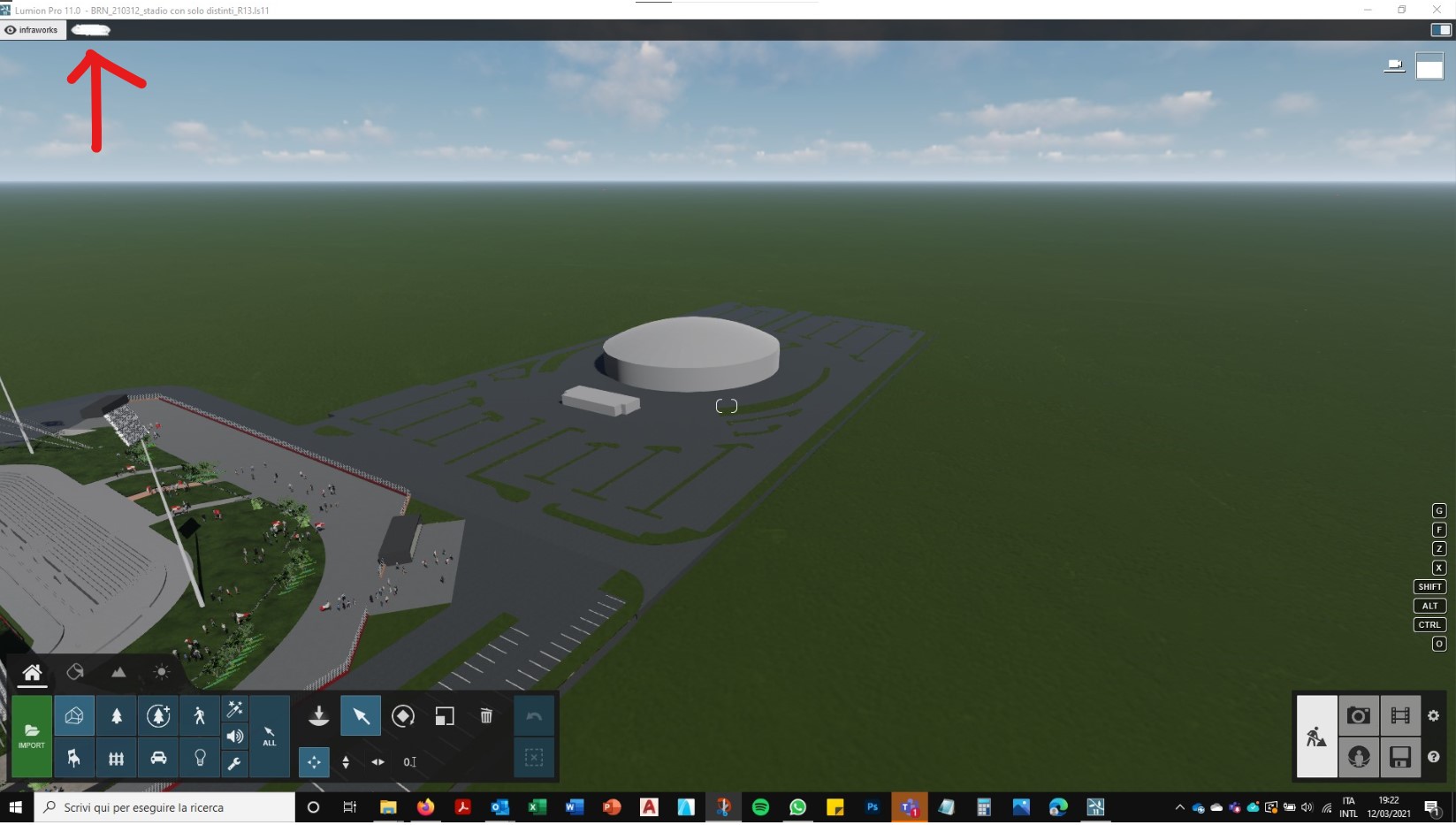Toggle free move mode
Screen dimensions: 1456x825
click(314, 761)
